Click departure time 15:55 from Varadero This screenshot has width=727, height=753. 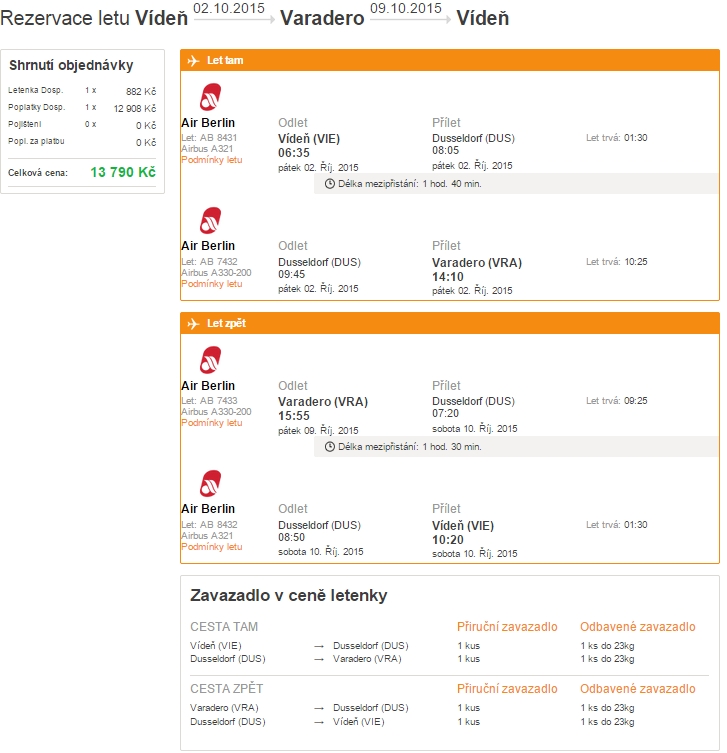294,416
